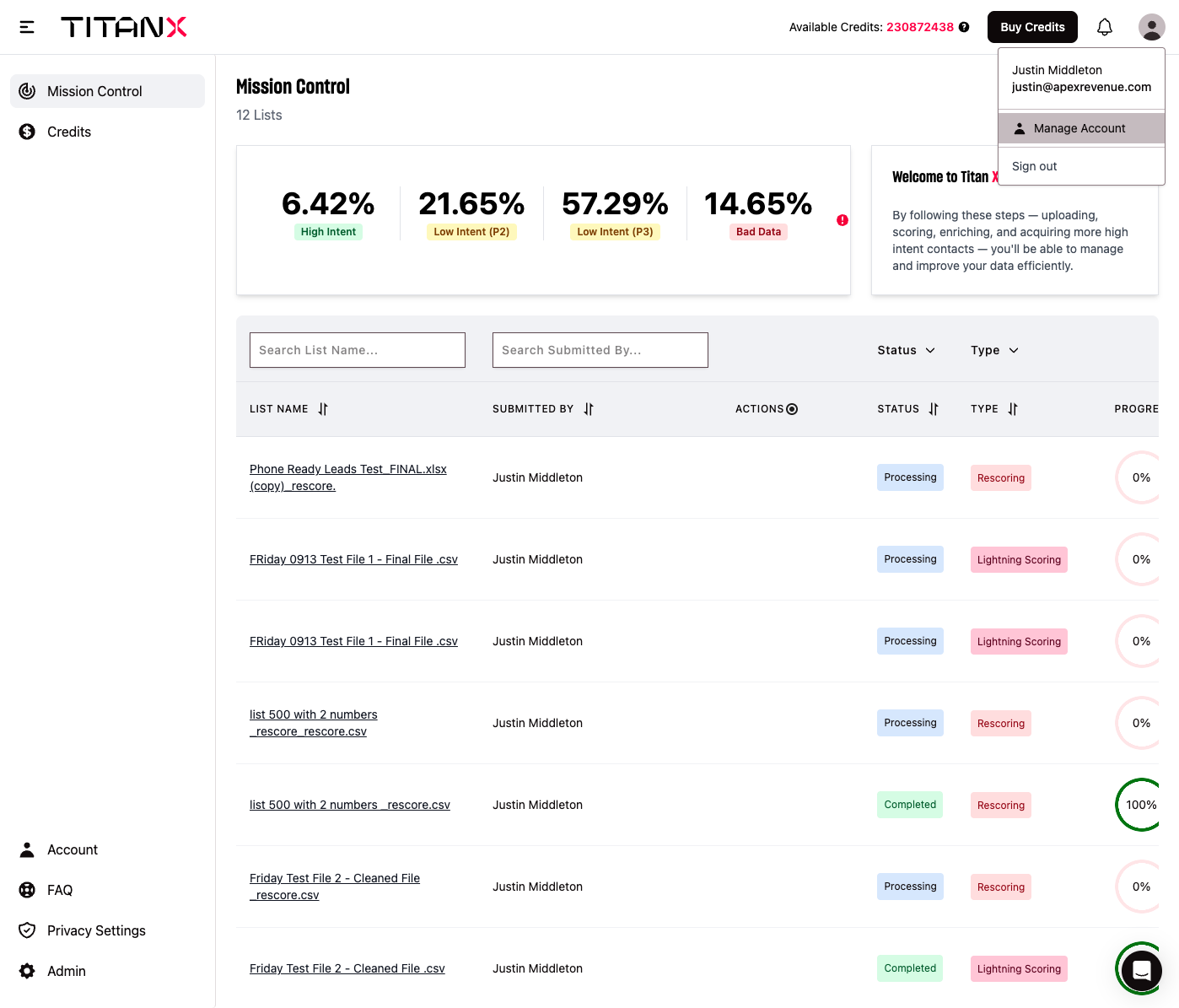This screenshot has width=1179, height=1008.
Task: Click the 57.29% statistic
Action: [615, 203]
